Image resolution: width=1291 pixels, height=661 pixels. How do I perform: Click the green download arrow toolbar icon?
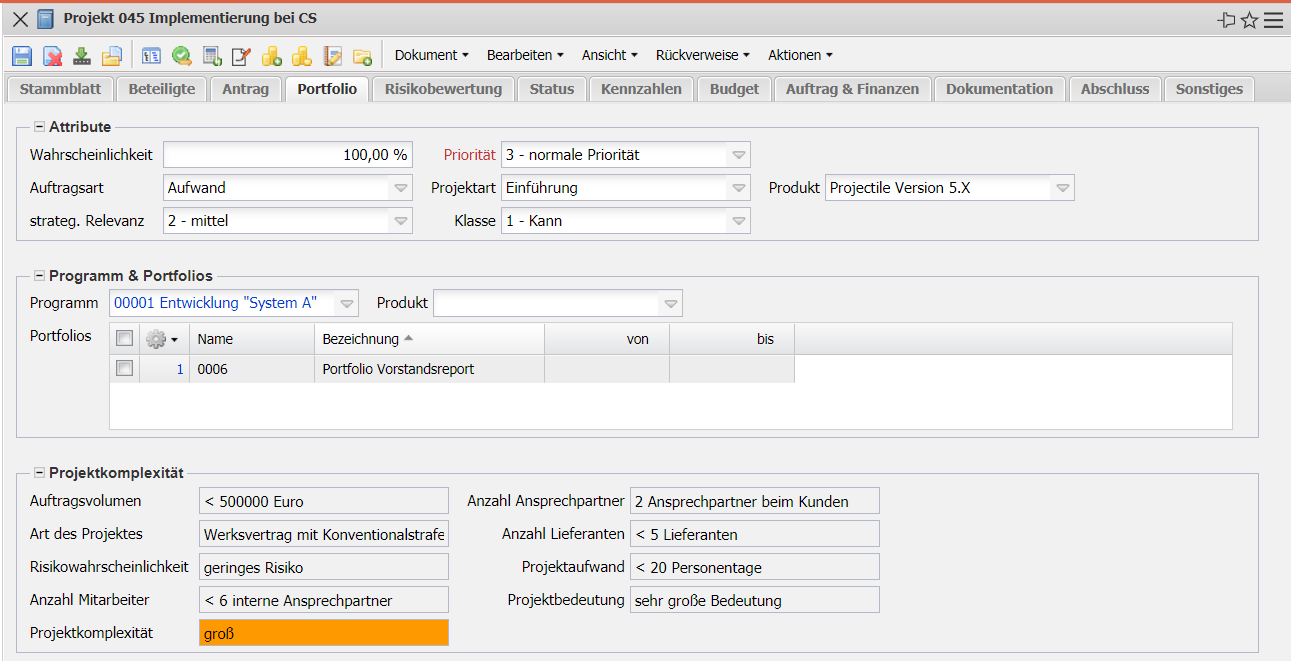[x=82, y=56]
